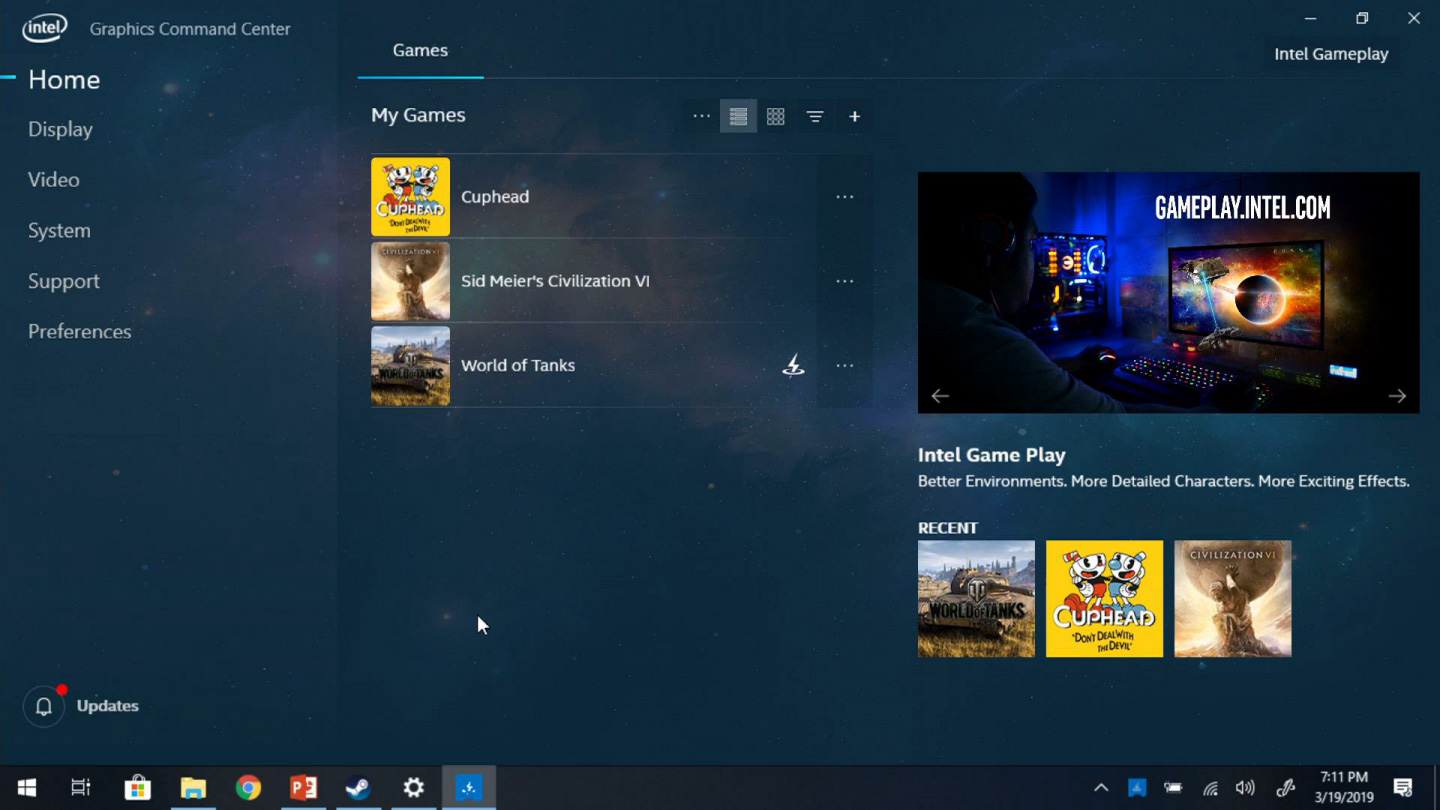Screen dimensions: 1440x810
Task: Open Steam from the taskbar
Action: [358, 788]
